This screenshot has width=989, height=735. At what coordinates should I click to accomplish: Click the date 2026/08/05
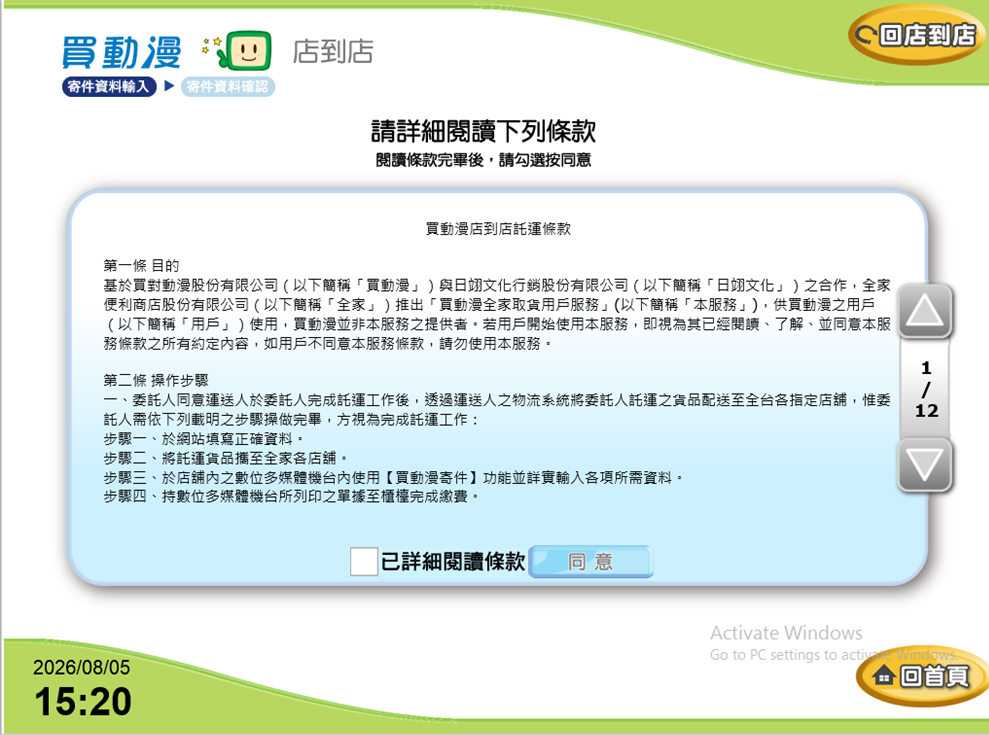81,667
